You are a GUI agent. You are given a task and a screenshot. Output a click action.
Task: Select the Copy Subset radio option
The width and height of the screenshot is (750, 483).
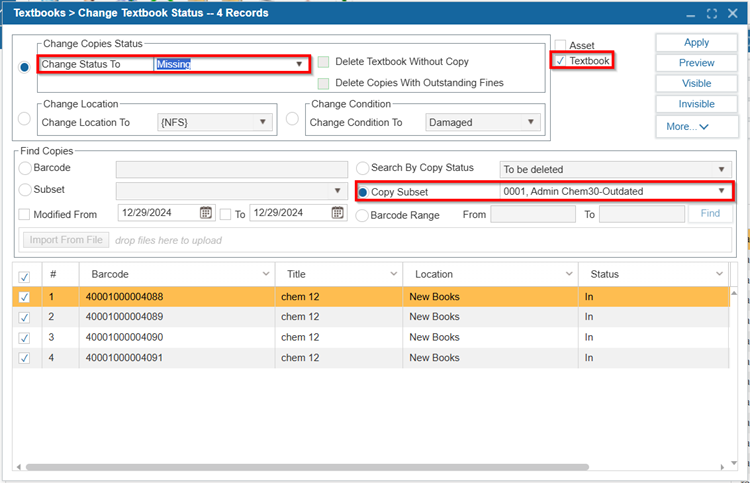point(363,192)
